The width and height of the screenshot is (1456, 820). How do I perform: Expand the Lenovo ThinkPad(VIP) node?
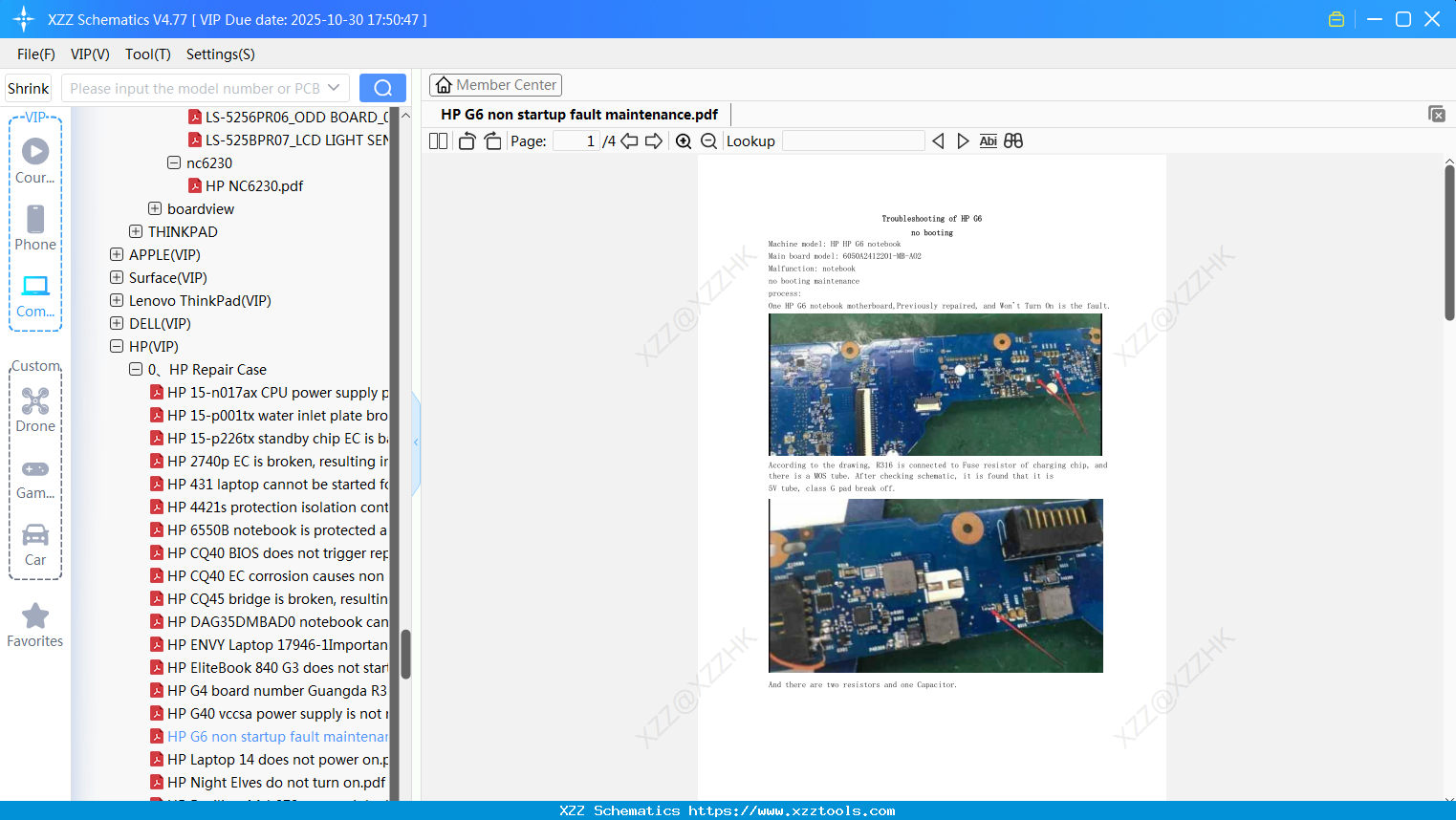(x=117, y=301)
